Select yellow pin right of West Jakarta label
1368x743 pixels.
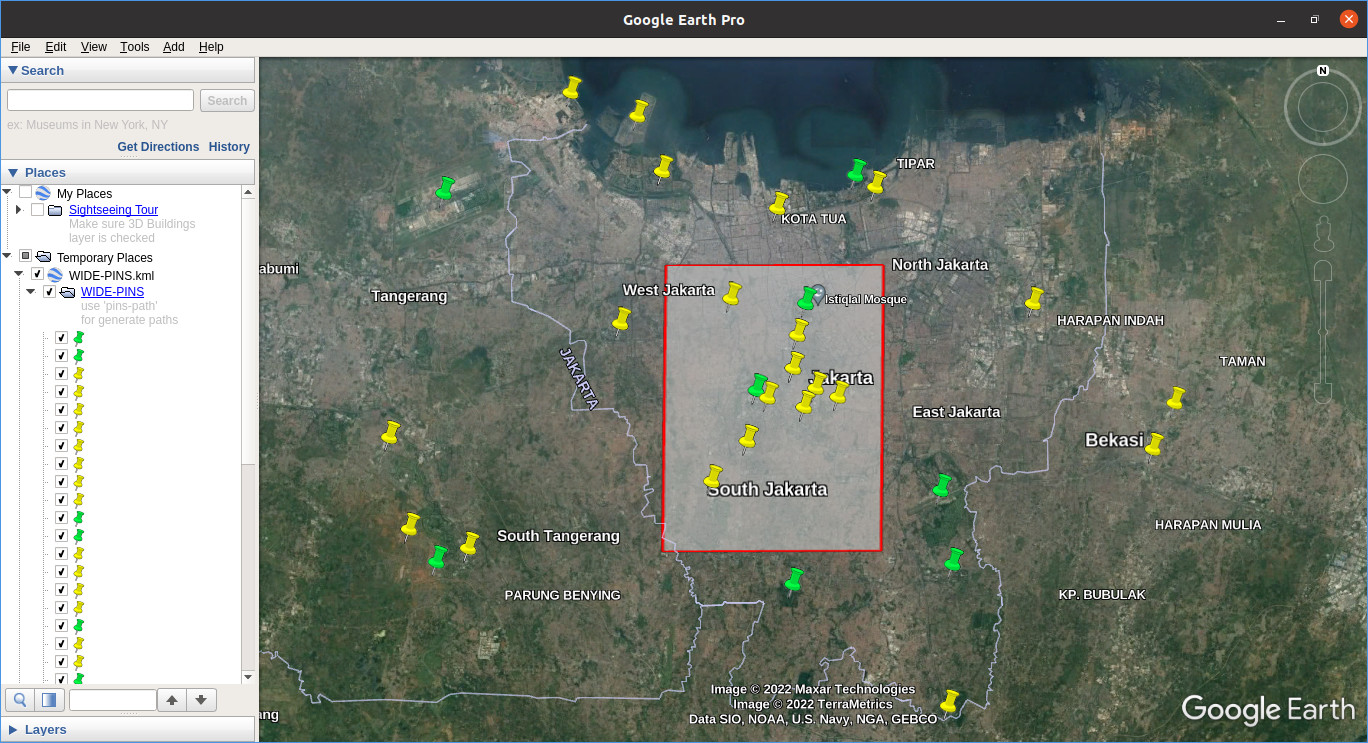(x=732, y=294)
